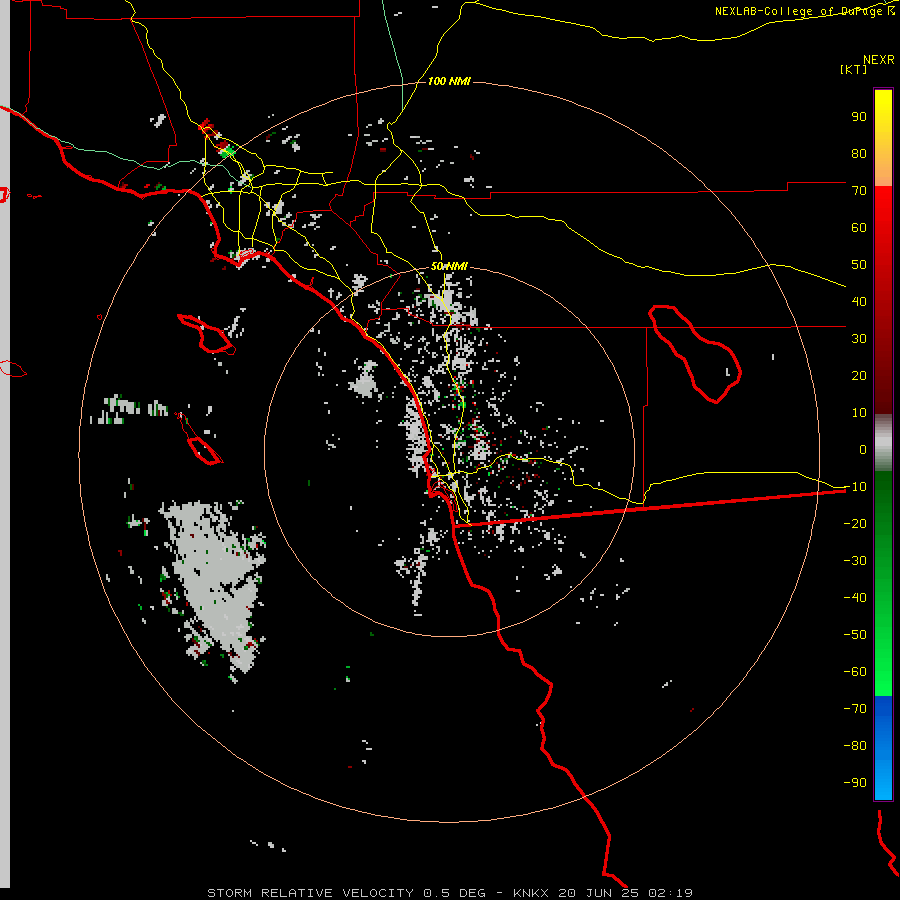Image resolution: width=900 pixels, height=900 pixels.
Task: Click the NEXR label above color scale
Action: tap(879, 60)
